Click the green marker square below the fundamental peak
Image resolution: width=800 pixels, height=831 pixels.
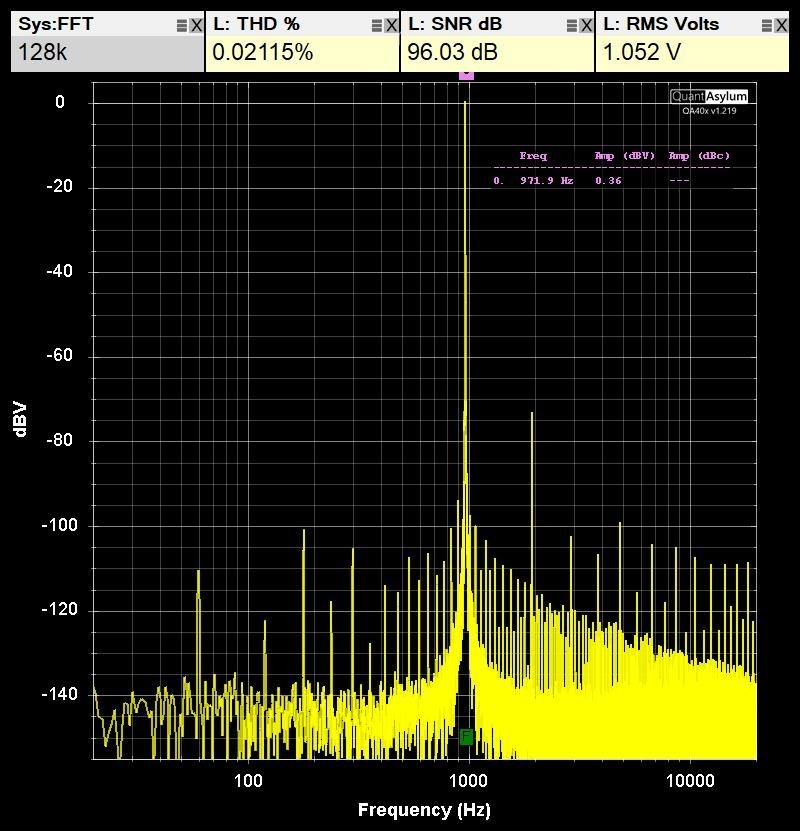[466, 738]
